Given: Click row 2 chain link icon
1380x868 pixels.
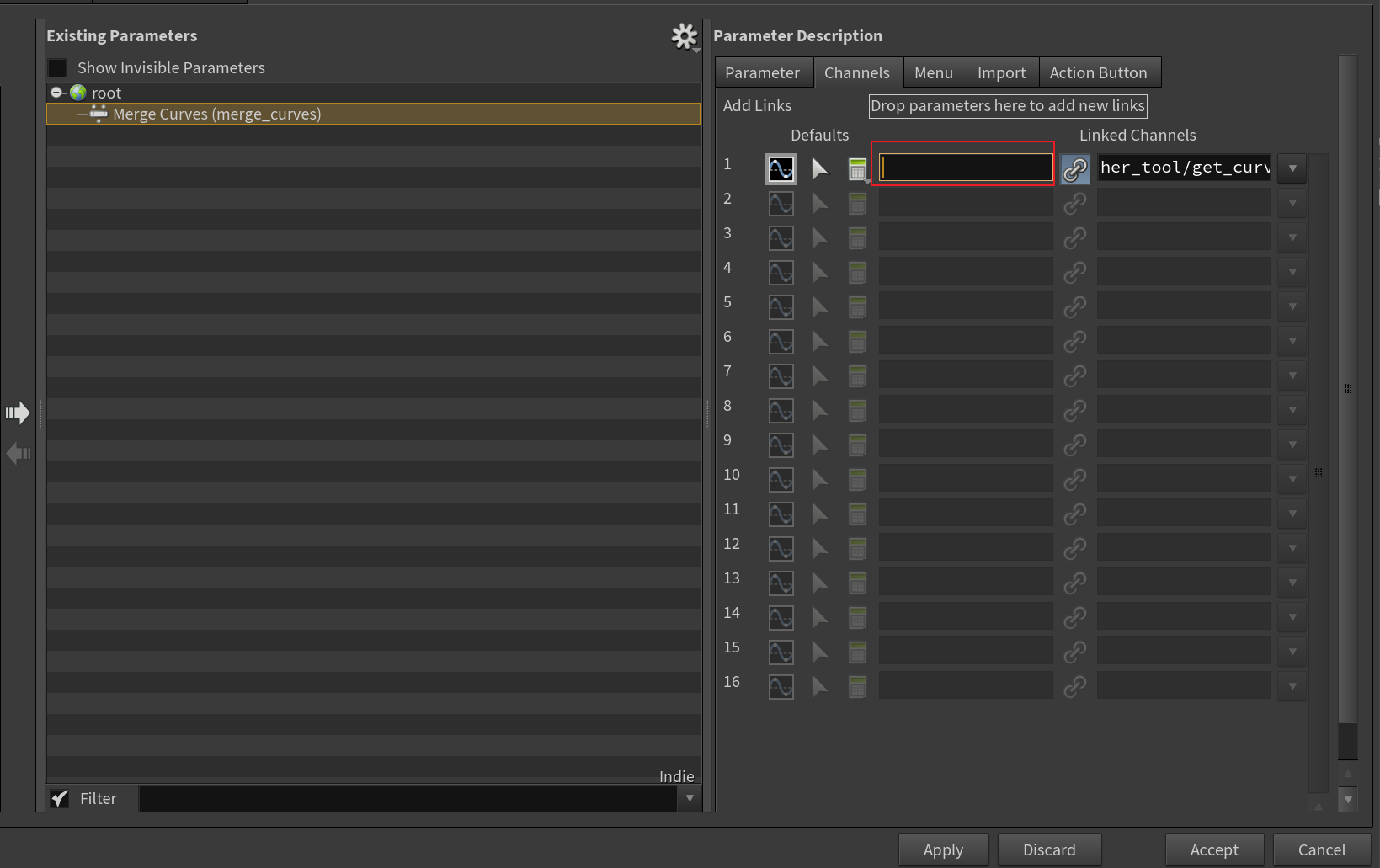Looking at the screenshot, I should click(1075, 204).
